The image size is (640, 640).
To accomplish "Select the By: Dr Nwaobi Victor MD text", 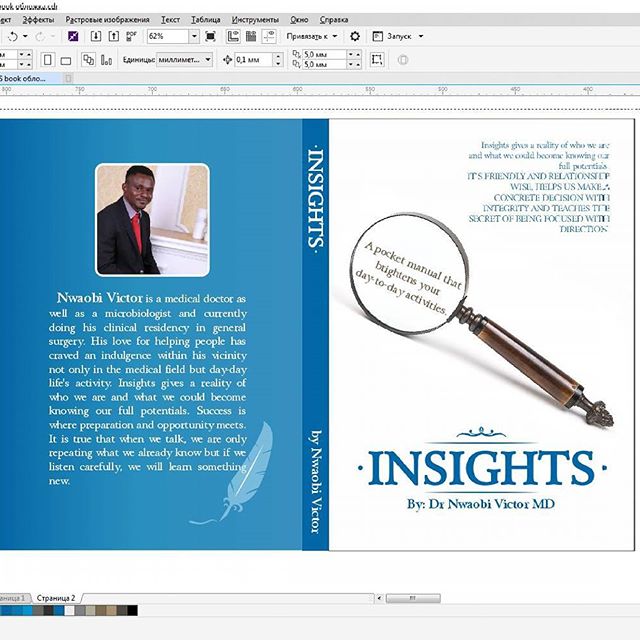I will [x=480, y=504].
